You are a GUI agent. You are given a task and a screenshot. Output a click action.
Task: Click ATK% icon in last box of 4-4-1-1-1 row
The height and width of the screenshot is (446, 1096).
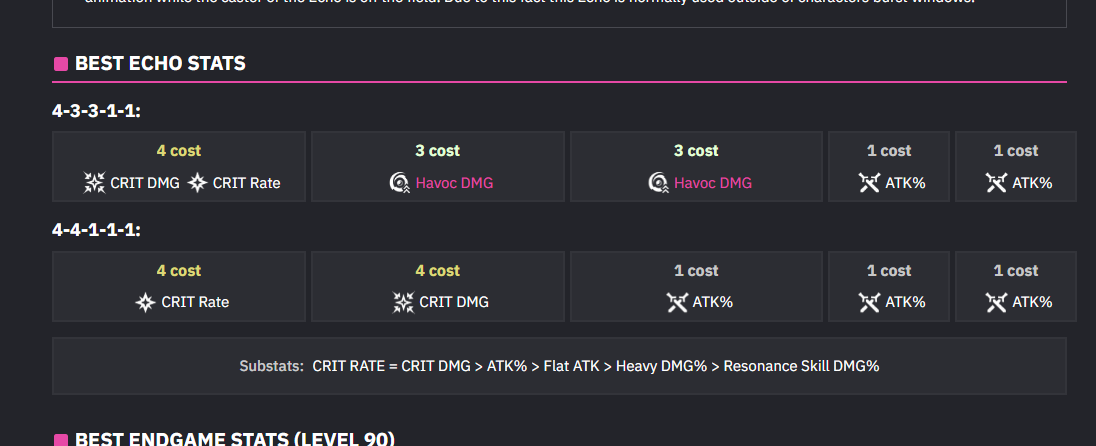[996, 302]
